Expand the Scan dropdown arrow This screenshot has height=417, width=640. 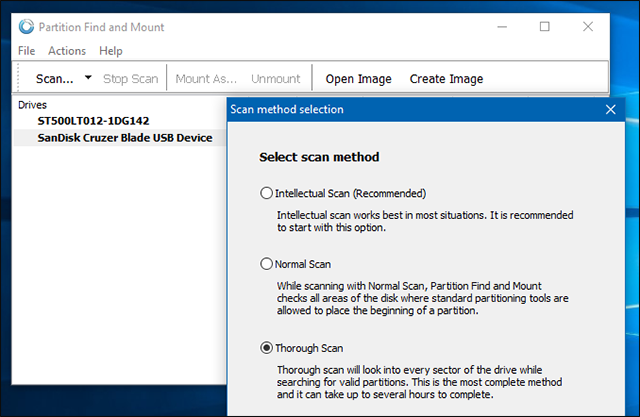click(88, 77)
